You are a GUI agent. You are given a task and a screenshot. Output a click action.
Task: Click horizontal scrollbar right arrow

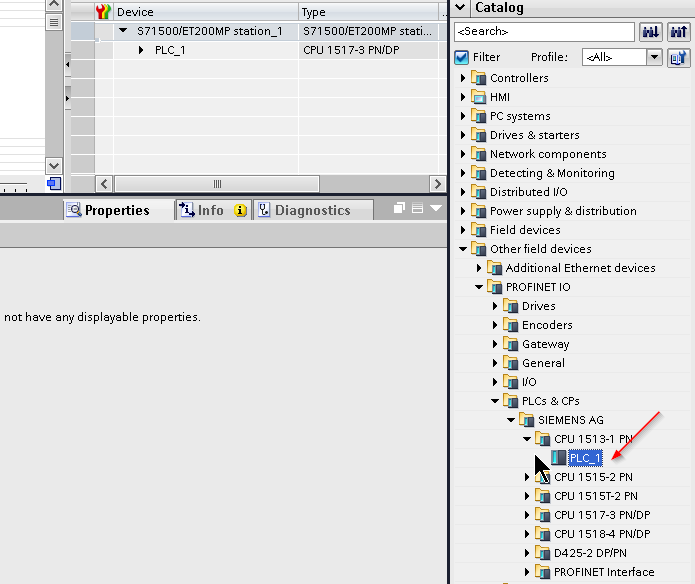[437, 183]
